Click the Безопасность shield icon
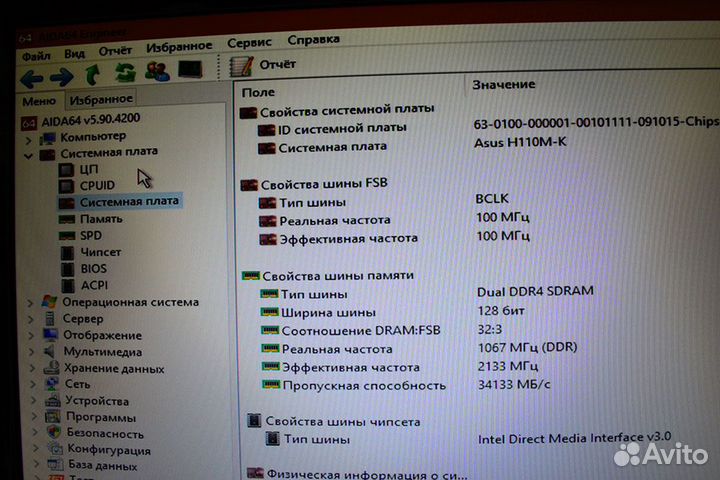This screenshot has width=720, height=480. point(54,432)
